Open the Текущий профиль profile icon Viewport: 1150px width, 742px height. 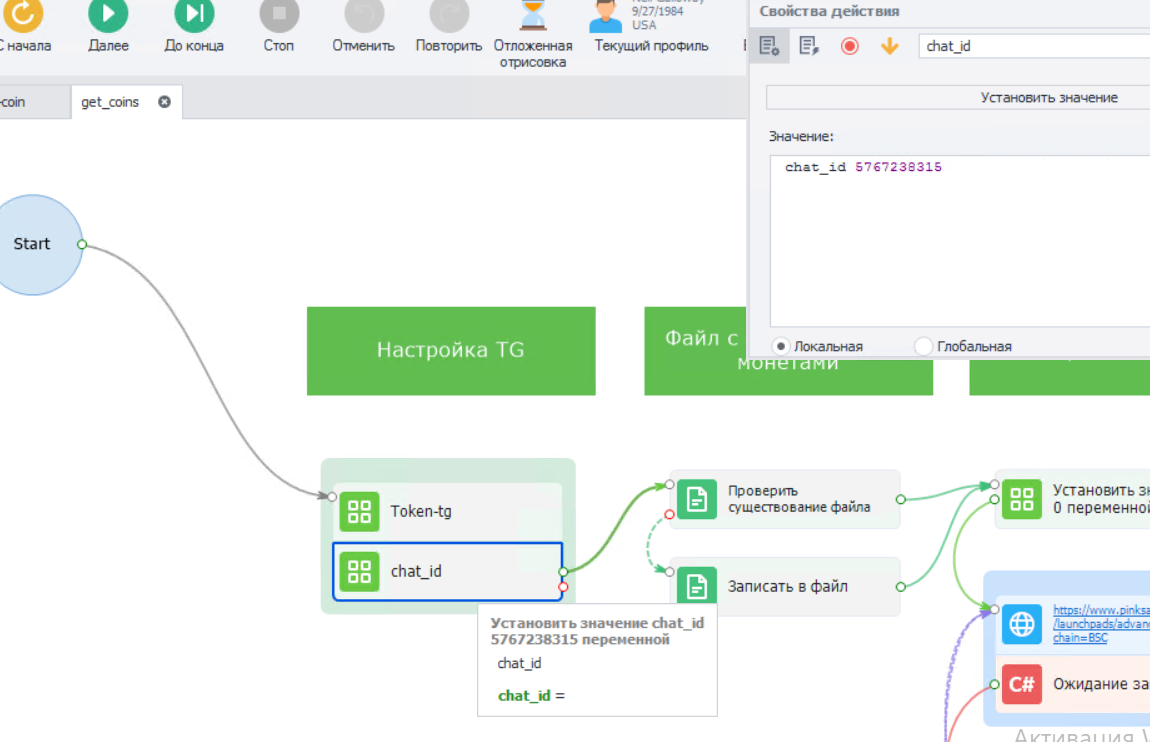click(605, 17)
